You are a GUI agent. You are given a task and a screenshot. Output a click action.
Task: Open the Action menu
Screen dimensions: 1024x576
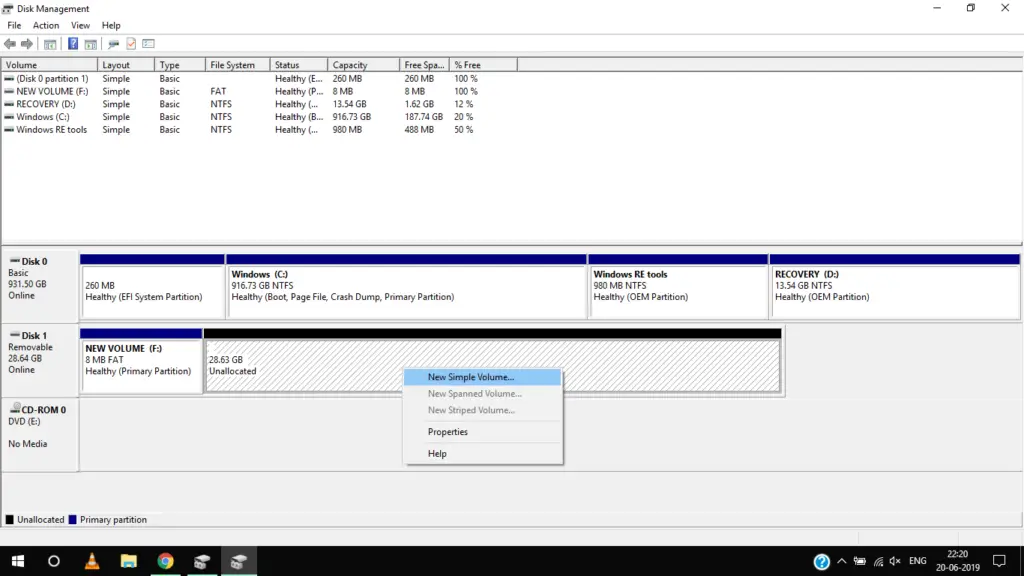coord(46,25)
